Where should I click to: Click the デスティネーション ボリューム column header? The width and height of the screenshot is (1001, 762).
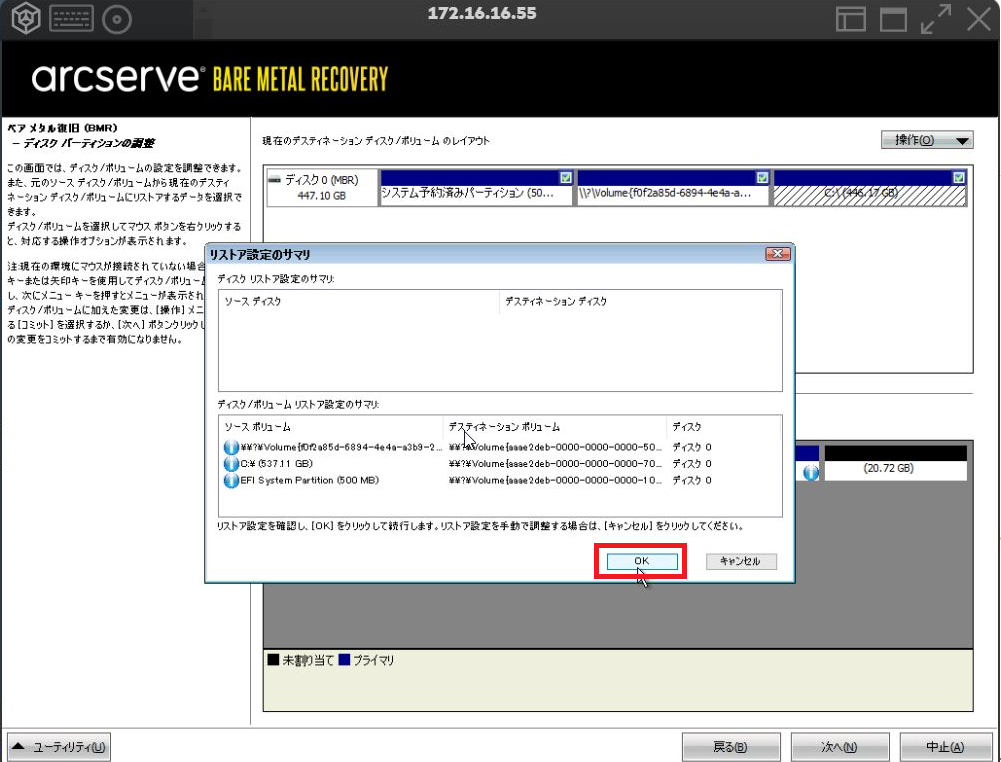553,427
